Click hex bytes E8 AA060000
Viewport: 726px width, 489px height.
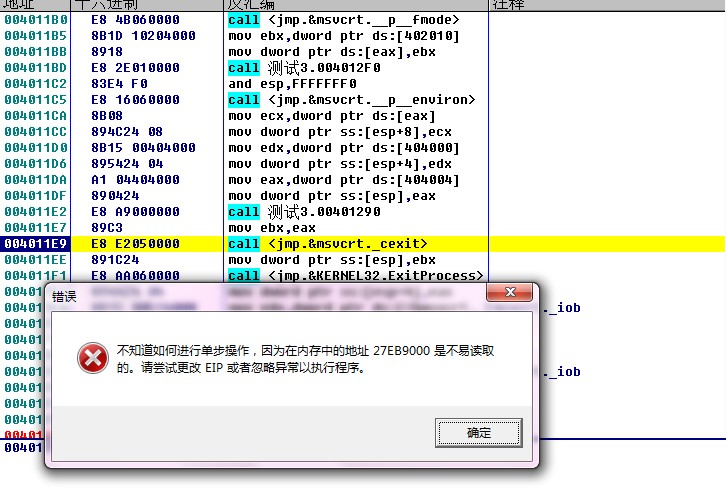pos(135,276)
